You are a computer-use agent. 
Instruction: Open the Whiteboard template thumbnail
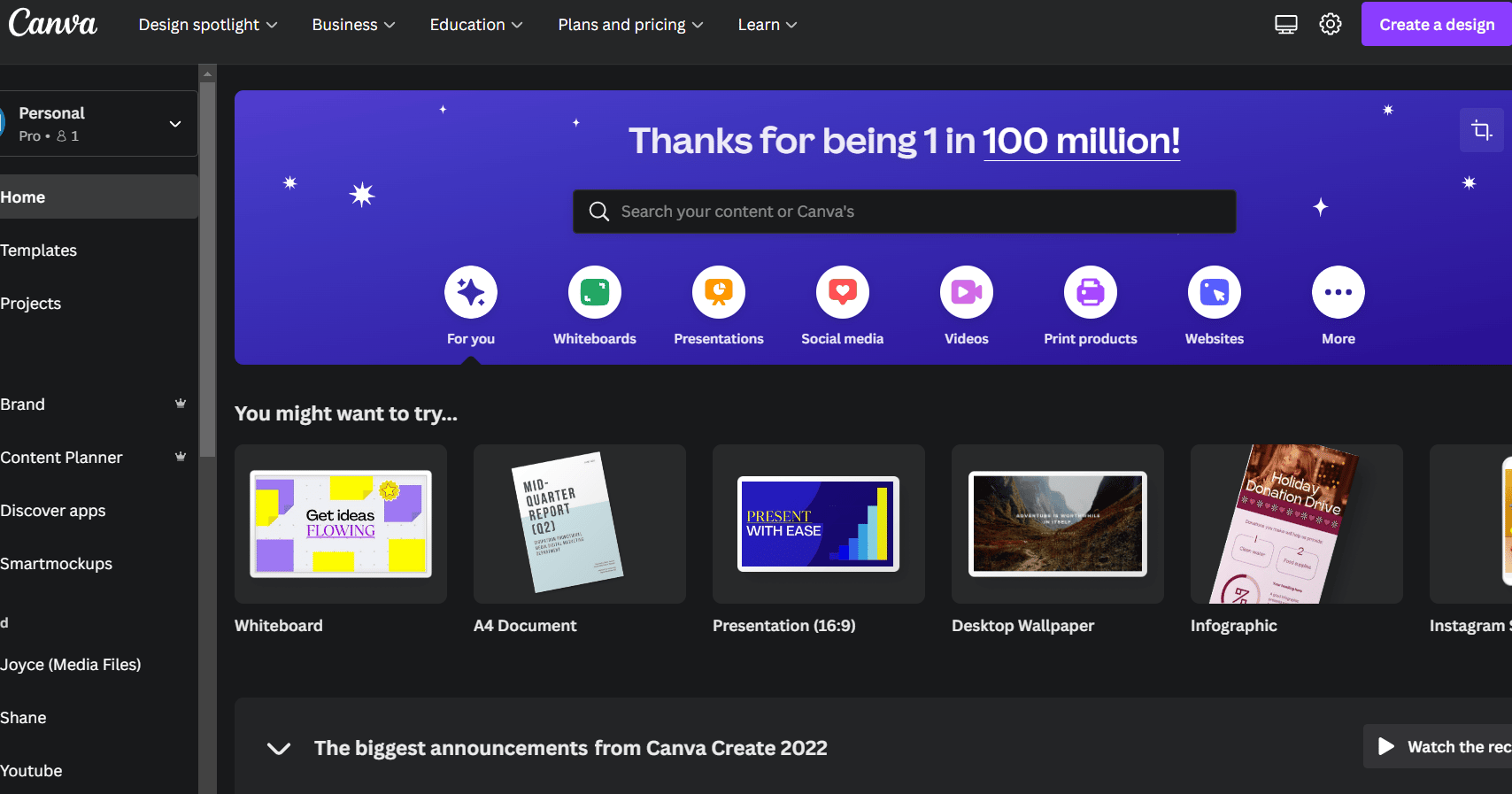[341, 524]
